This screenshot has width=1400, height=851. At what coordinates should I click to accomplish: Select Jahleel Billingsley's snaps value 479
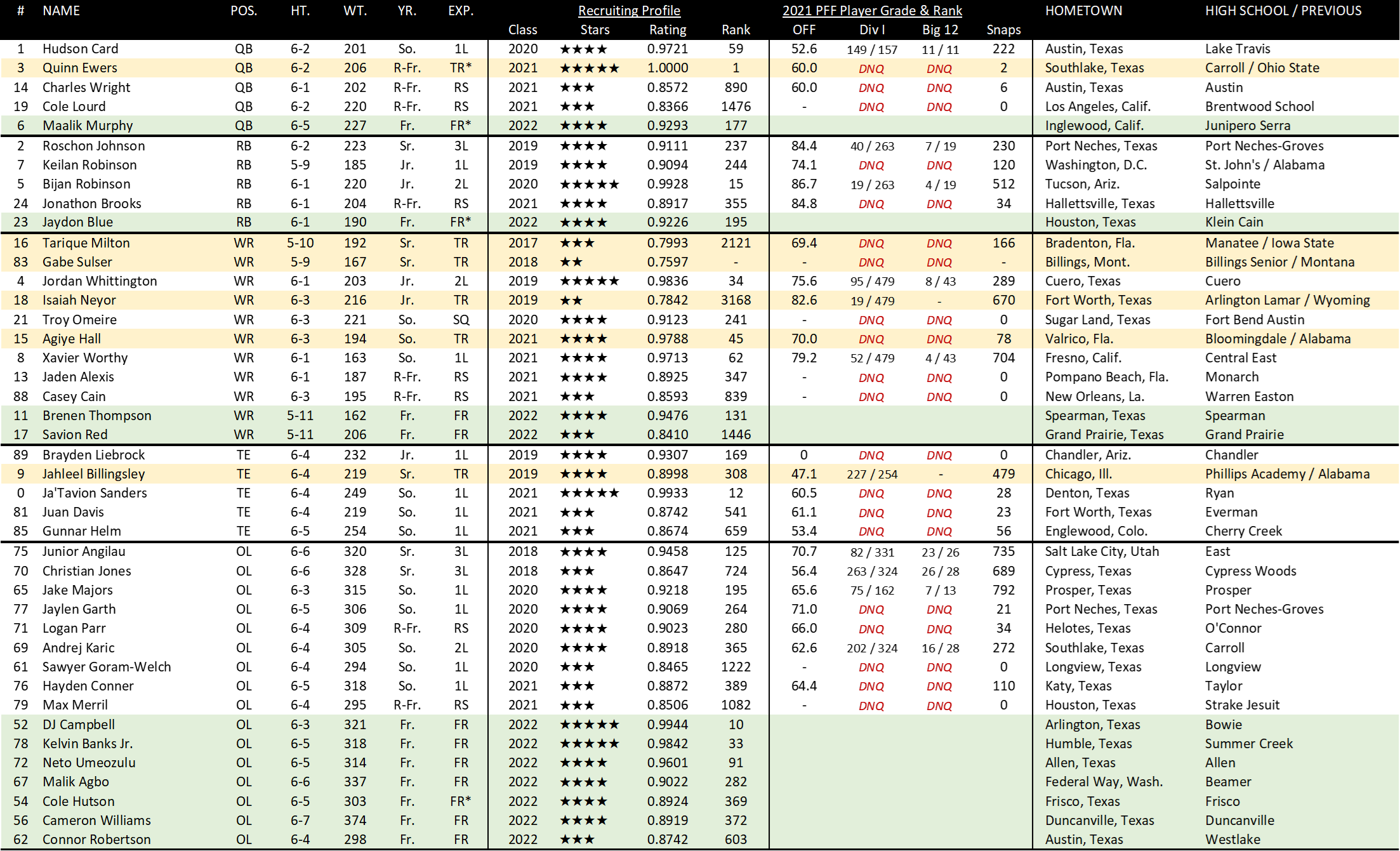tap(1003, 474)
